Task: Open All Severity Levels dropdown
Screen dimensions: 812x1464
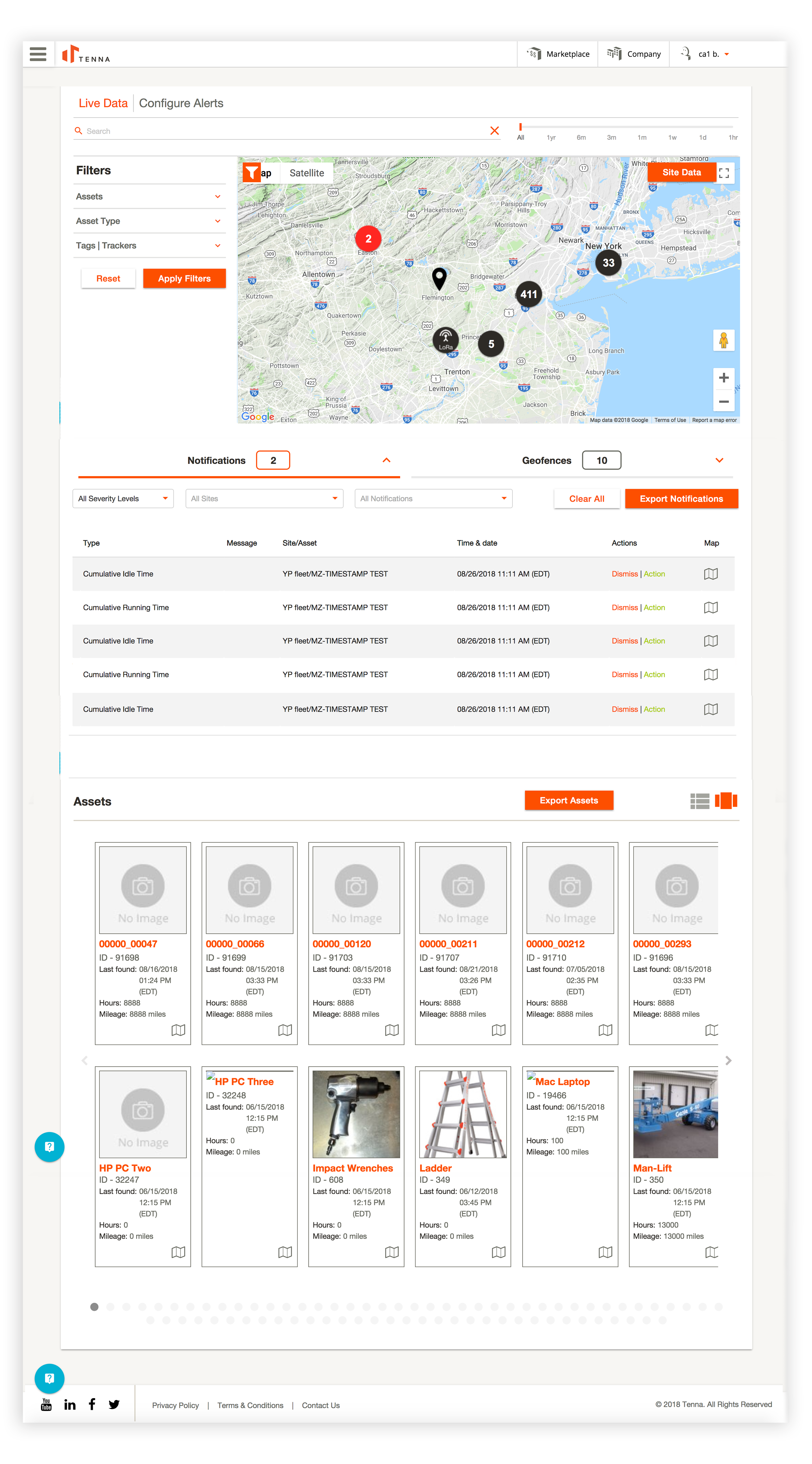Action: (123, 498)
